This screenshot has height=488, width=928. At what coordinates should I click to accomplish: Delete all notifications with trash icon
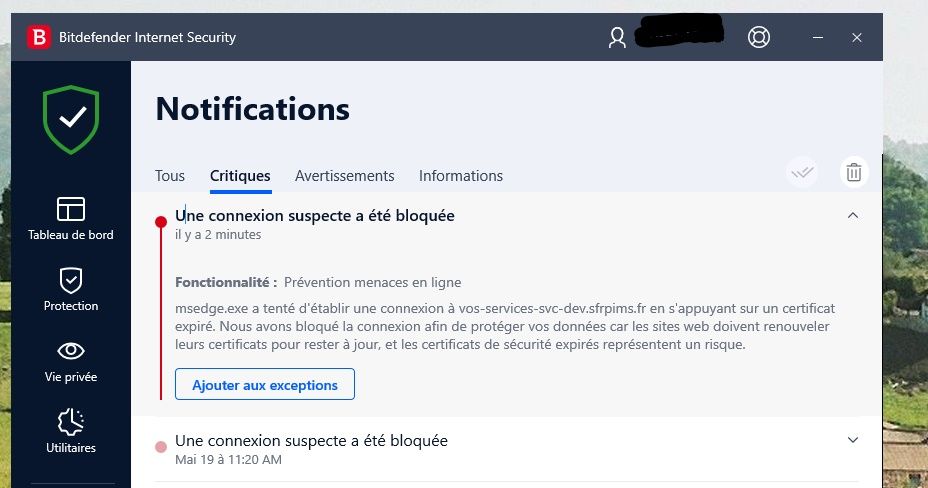tap(854, 172)
